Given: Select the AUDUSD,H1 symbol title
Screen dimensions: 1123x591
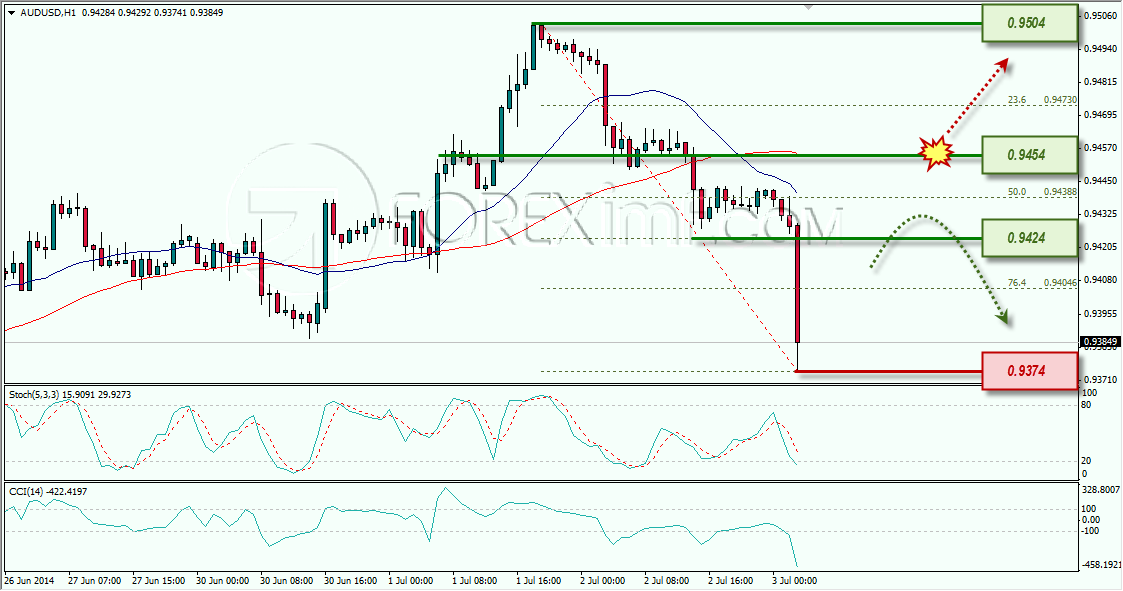Looking at the screenshot, I should pos(49,13).
